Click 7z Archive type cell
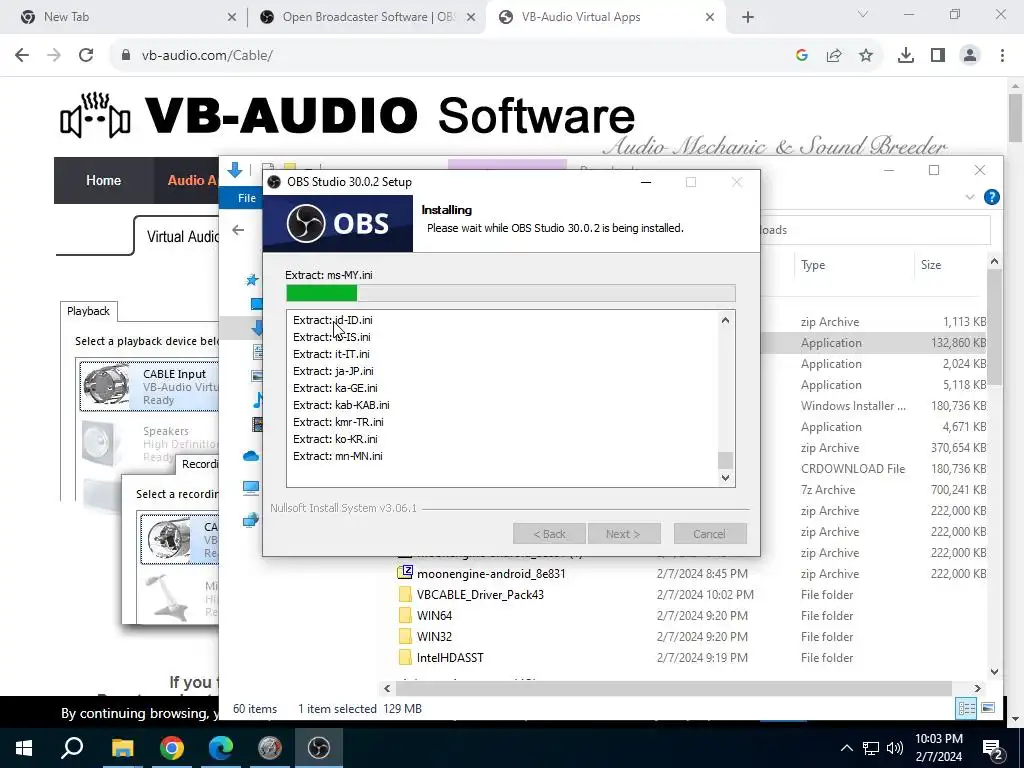The height and width of the screenshot is (768, 1024). coord(828,489)
